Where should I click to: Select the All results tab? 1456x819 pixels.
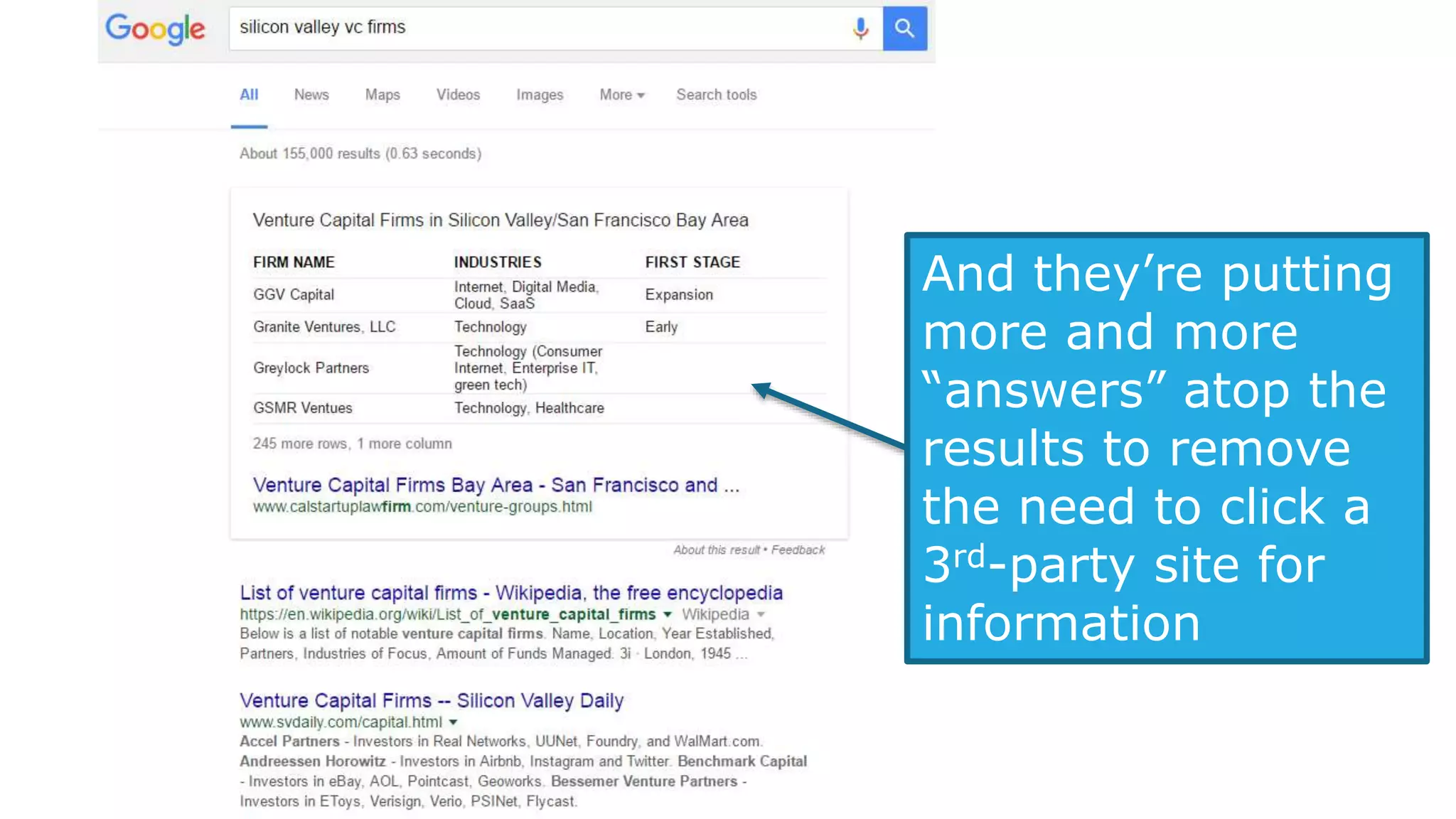pyautogui.click(x=249, y=95)
